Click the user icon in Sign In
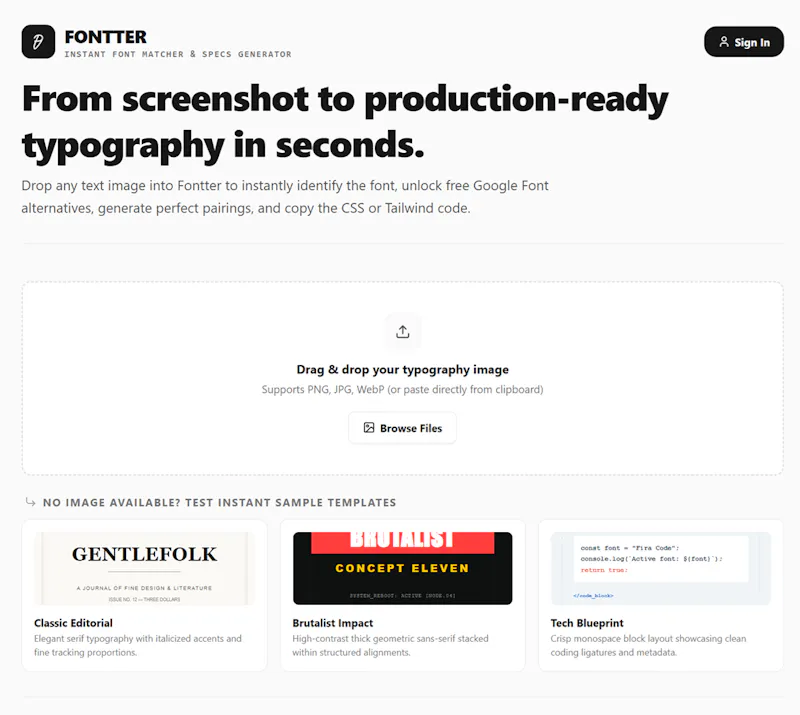The width and height of the screenshot is (800, 715). pos(723,42)
